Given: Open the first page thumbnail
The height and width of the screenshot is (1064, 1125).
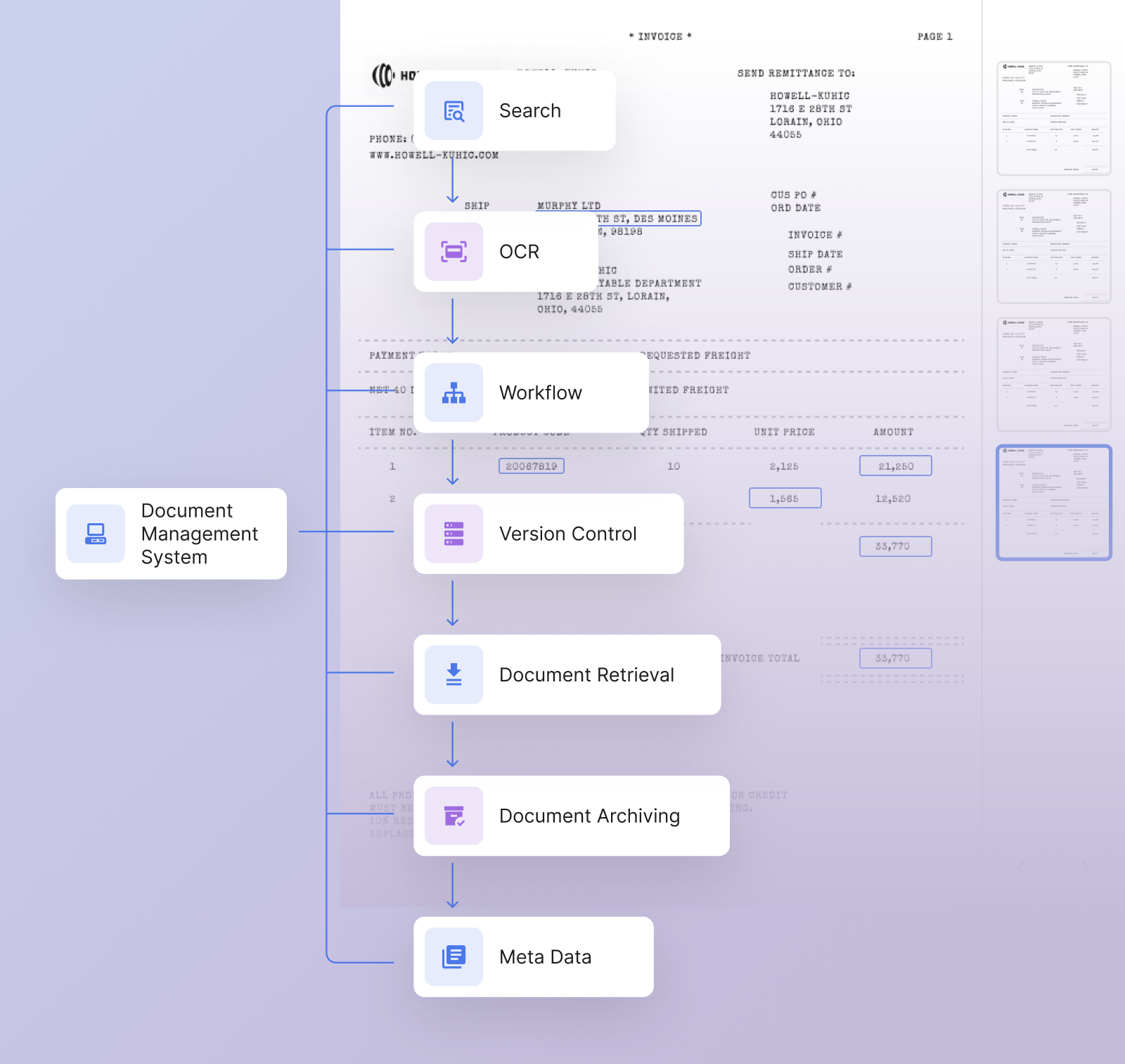Looking at the screenshot, I should pos(1053,118).
